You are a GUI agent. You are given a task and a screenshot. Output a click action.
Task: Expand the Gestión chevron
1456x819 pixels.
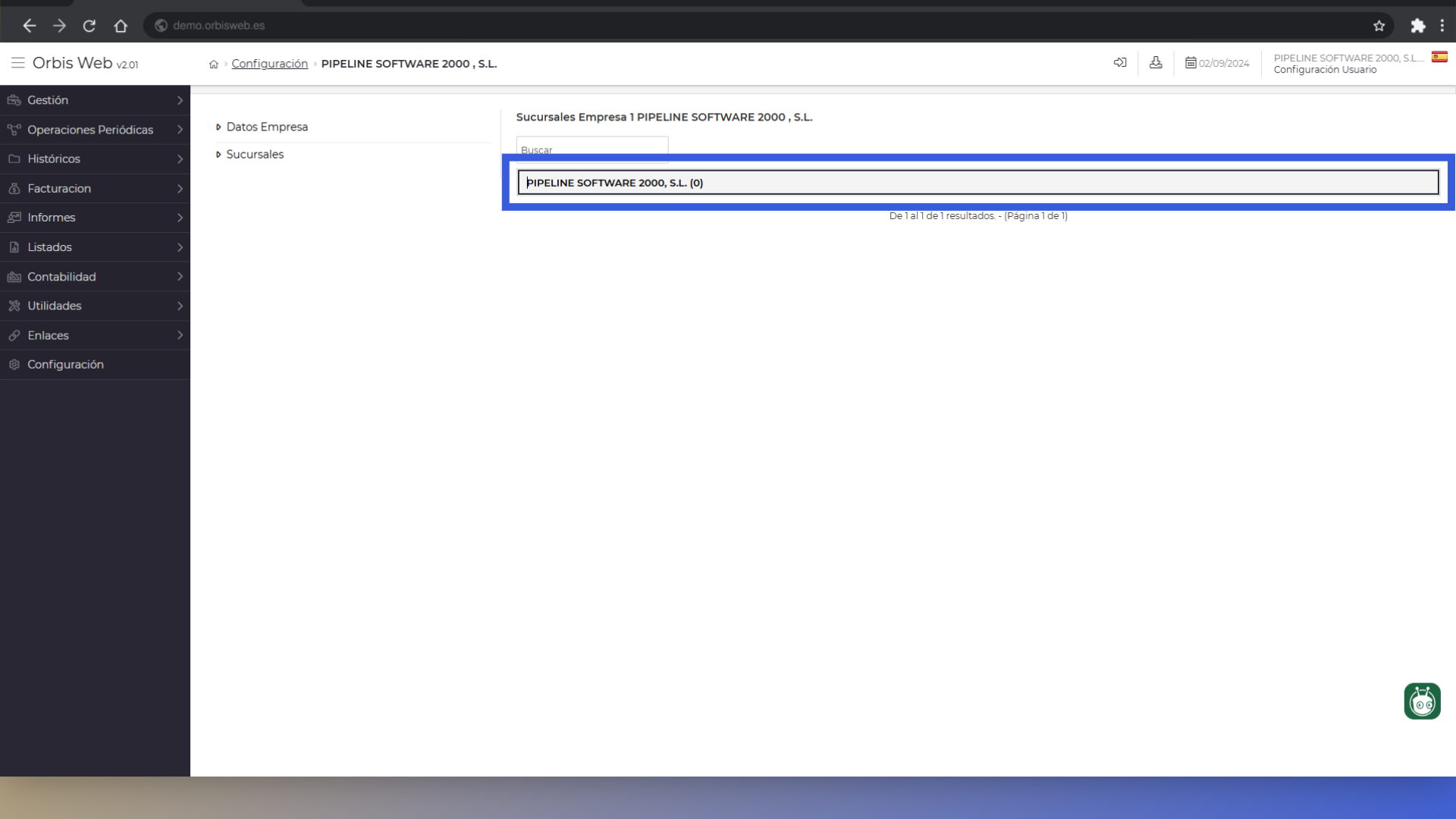point(180,100)
